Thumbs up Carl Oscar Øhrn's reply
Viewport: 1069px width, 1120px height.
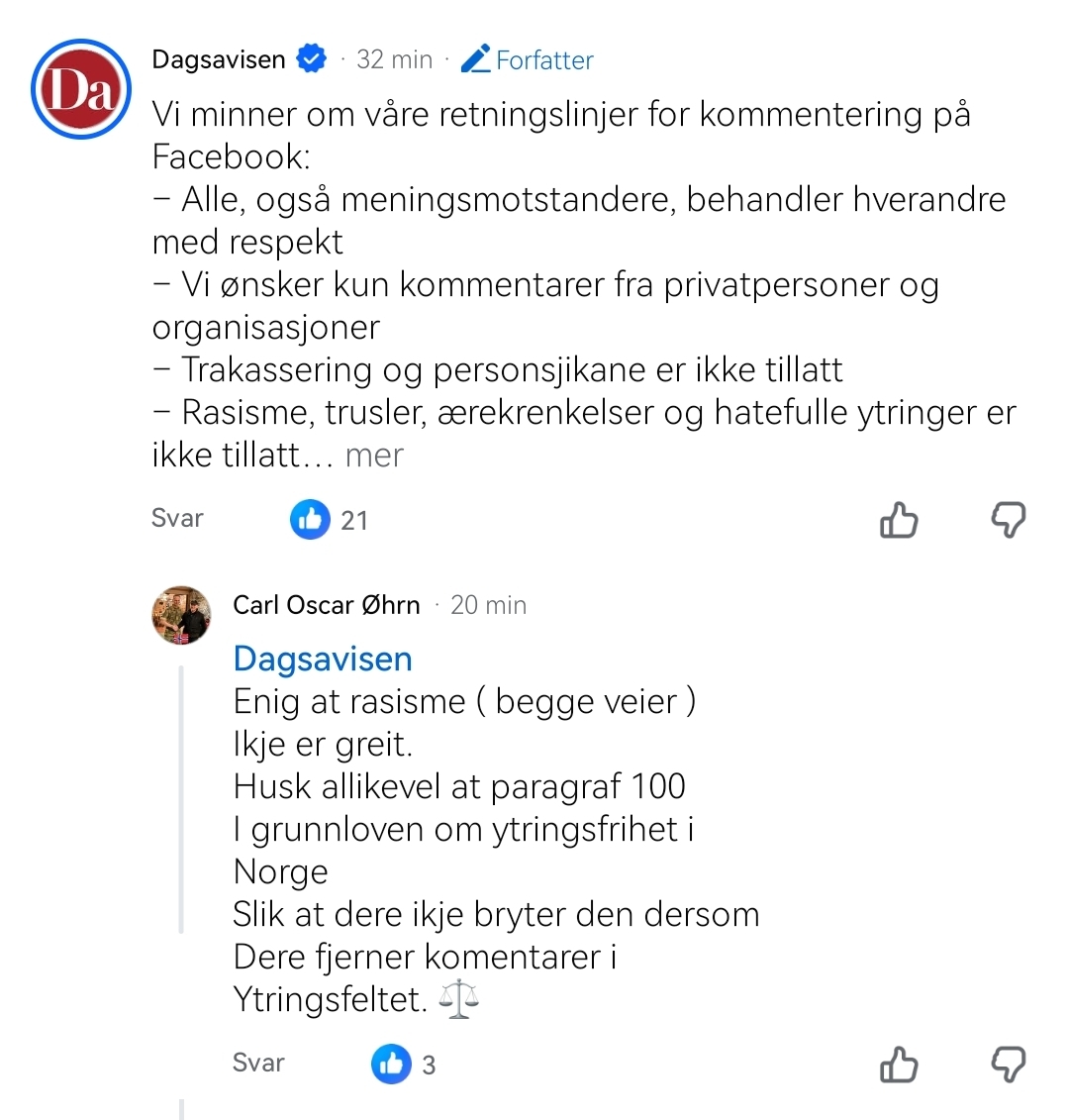click(x=899, y=1065)
